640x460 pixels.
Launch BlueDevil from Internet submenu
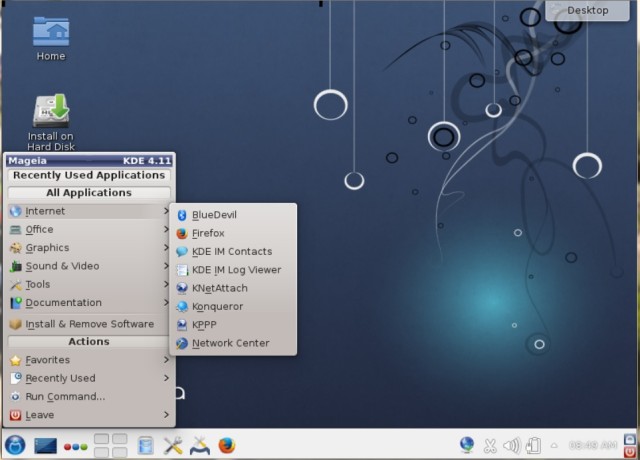(233, 215)
